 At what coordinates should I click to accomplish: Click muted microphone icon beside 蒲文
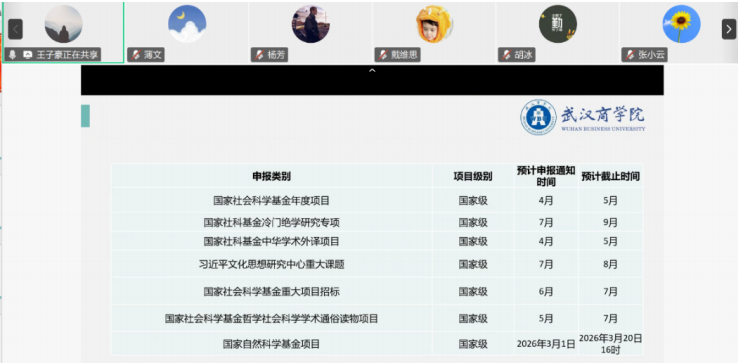[x=136, y=55]
